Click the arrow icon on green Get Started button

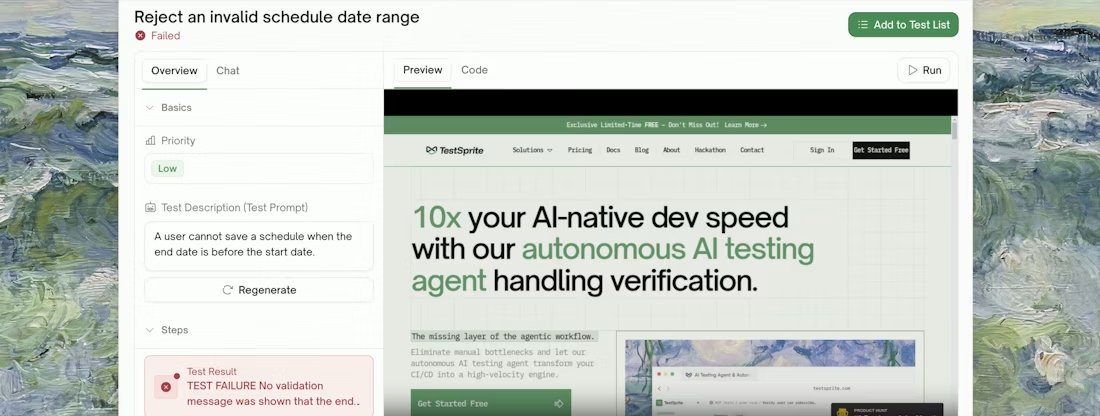pyautogui.click(x=558, y=403)
